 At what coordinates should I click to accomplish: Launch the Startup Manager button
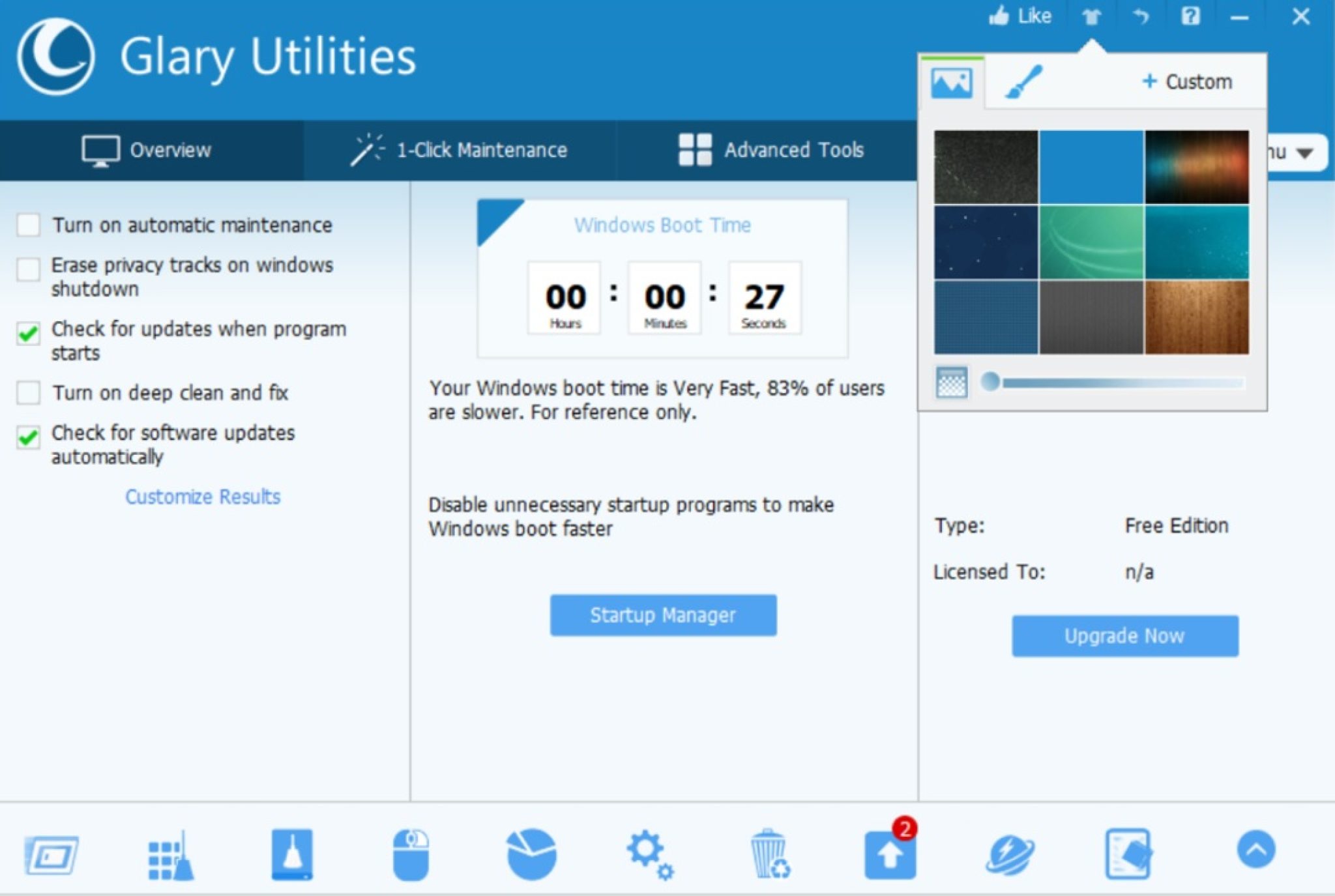point(663,614)
